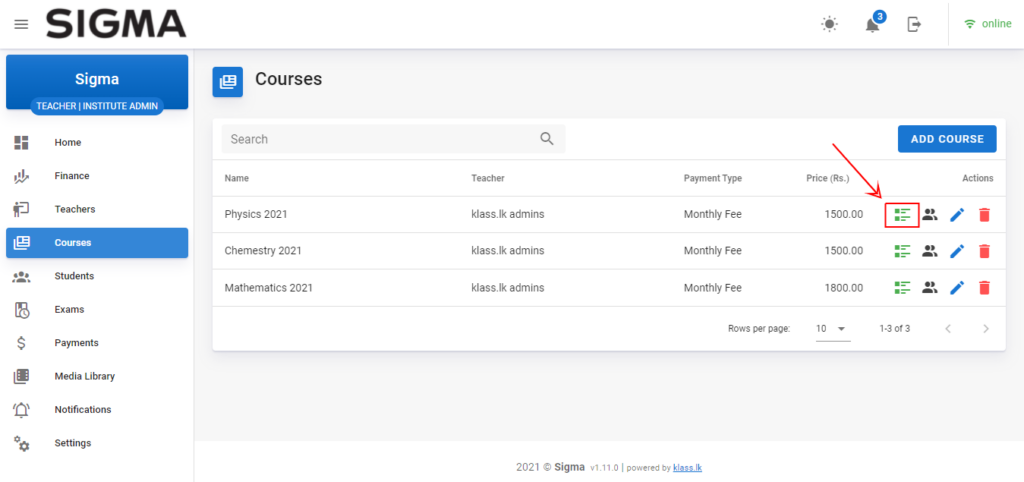Toggle the hamburger sidebar menu
Image resolution: width=1024 pixels, height=482 pixels.
[21, 24]
